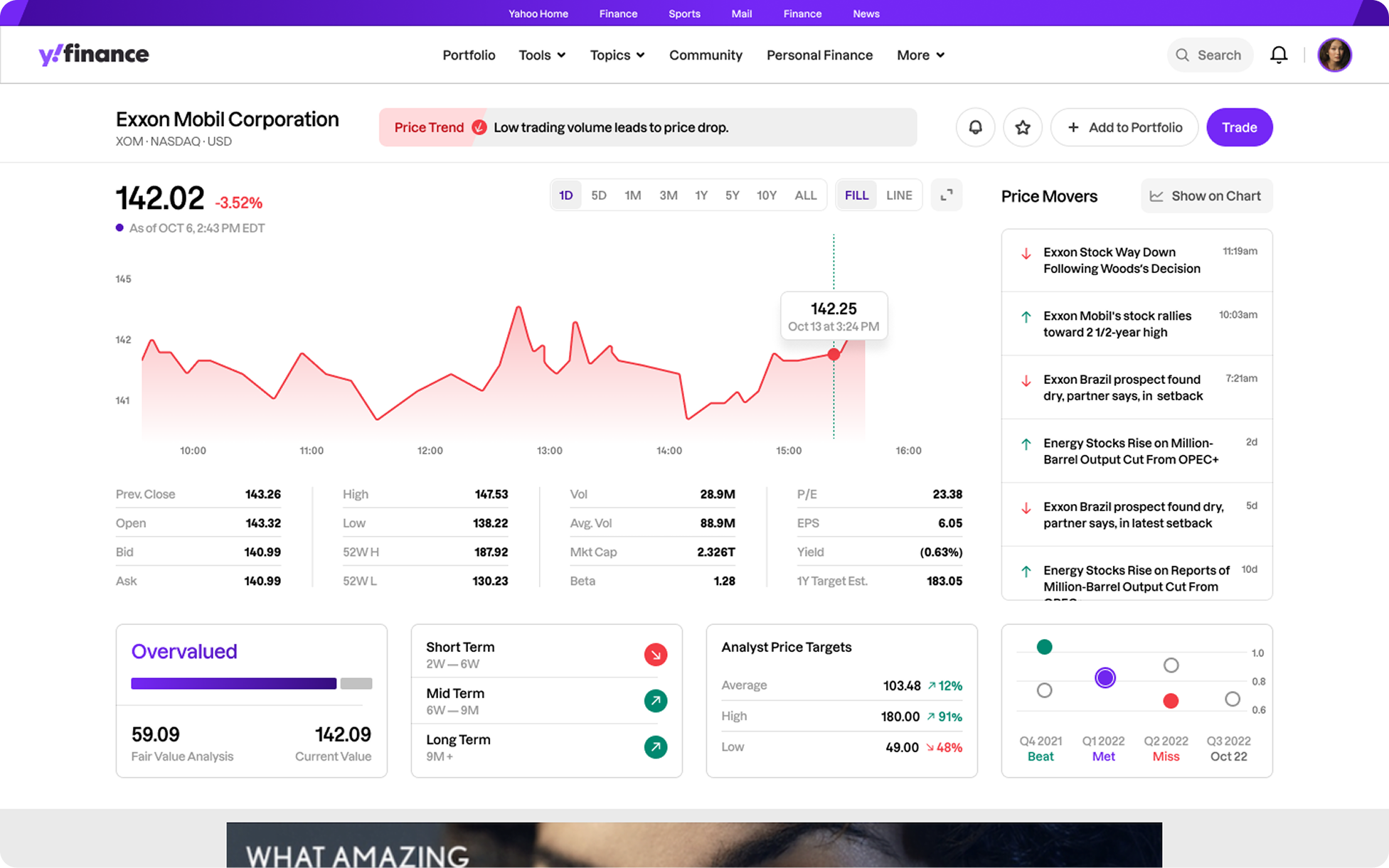
Task: Expand the More dropdown menu
Action: click(x=920, y=55)
